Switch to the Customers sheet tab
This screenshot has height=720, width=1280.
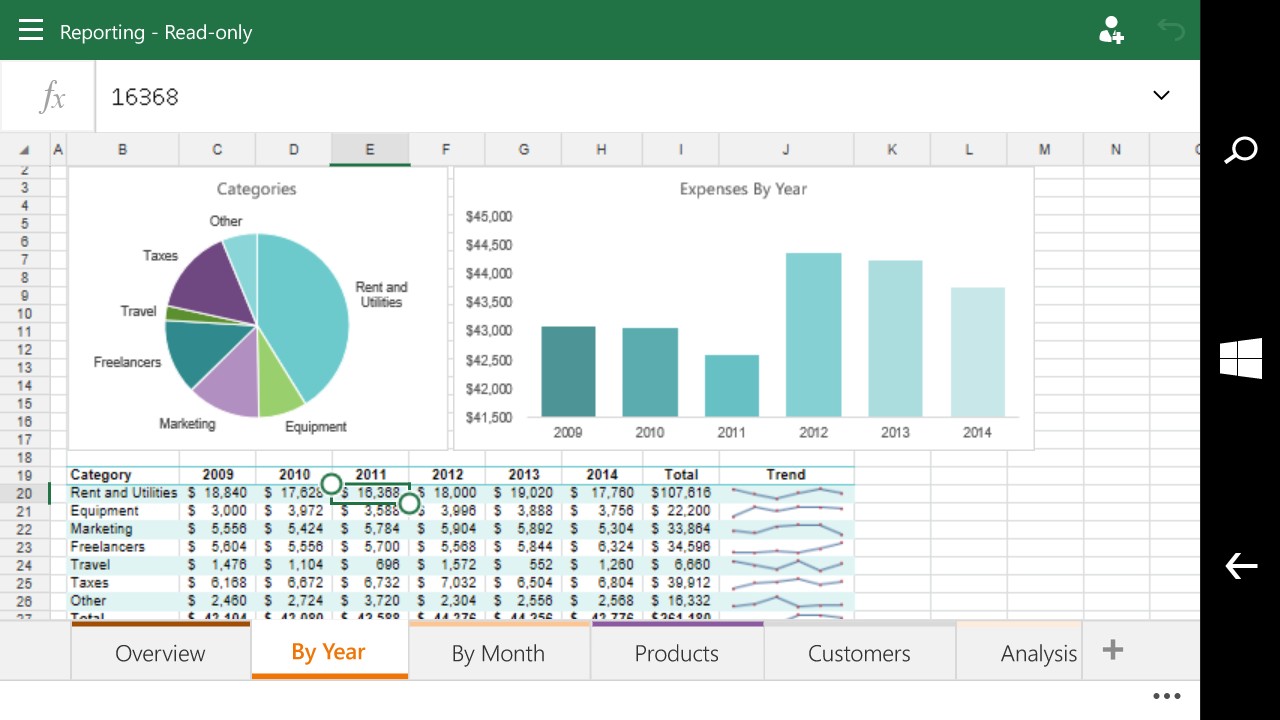point(858,652)
